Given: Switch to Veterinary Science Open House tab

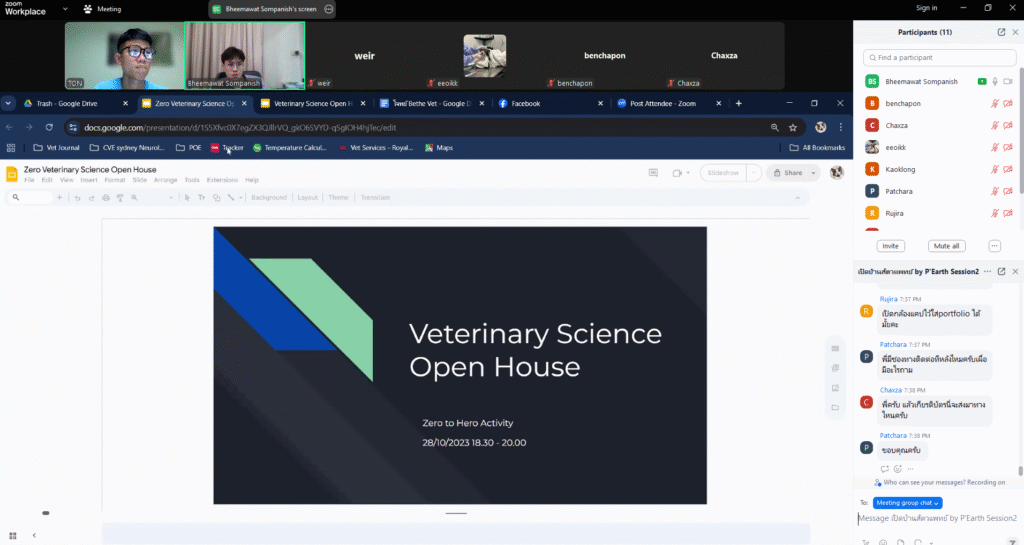Looking at the screenshot, I should click(313, 103).
